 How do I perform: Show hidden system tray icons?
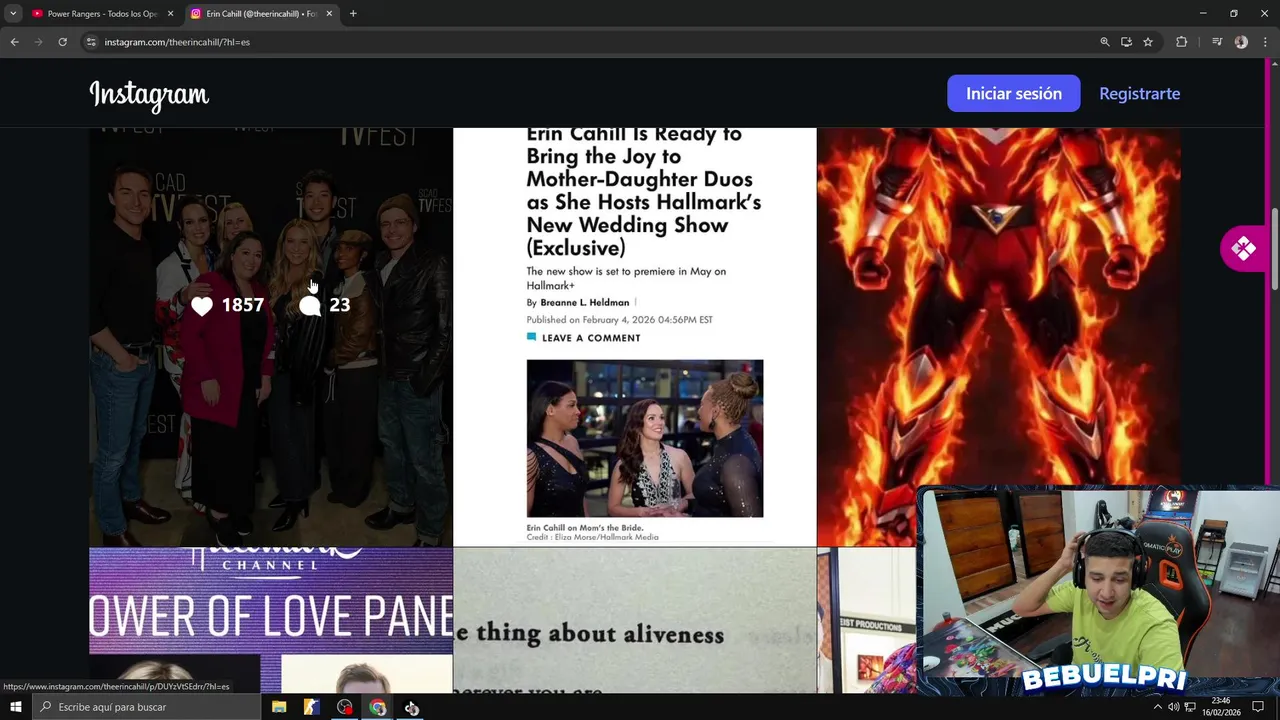tap(1158, 707)
